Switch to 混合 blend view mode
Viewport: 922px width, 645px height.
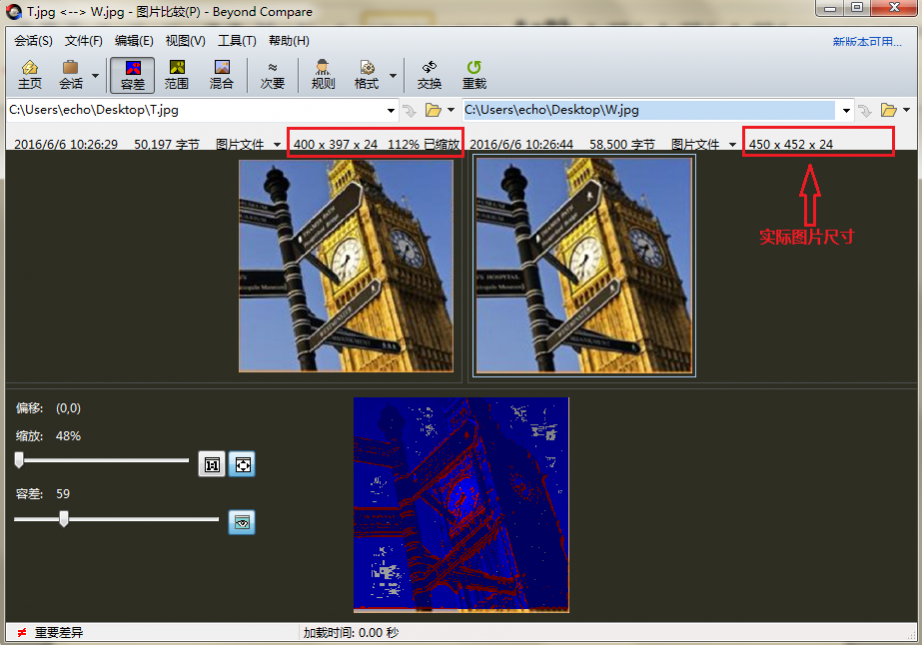[222, 75]
